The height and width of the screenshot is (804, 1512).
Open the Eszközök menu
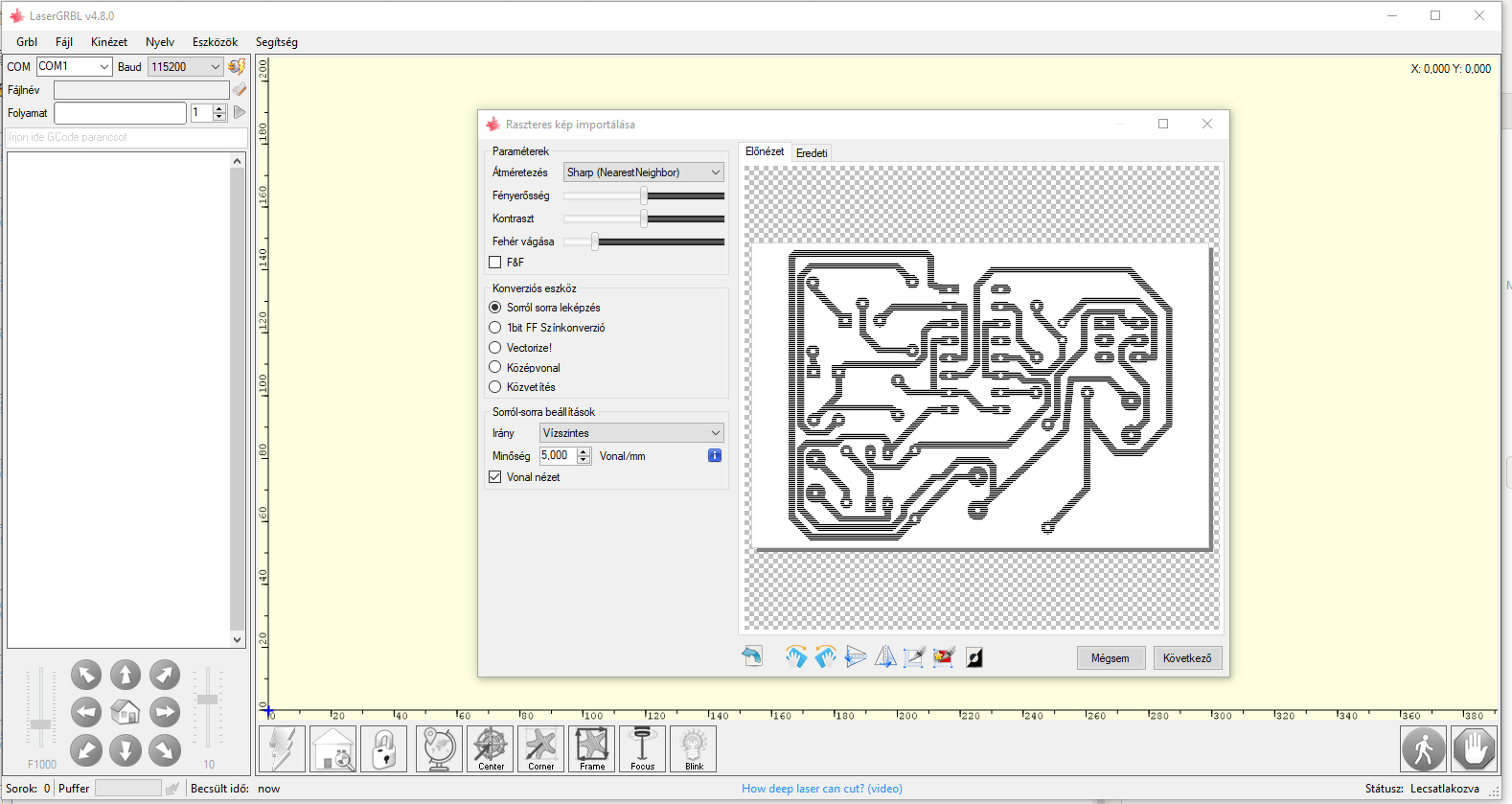point(215,42)
